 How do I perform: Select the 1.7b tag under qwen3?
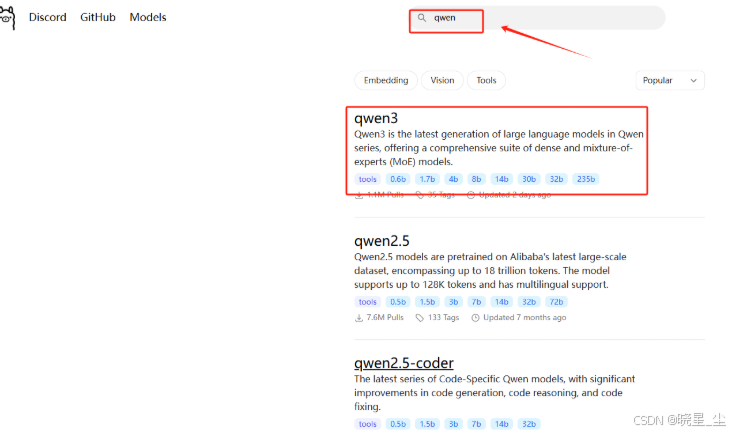point(427,179)
